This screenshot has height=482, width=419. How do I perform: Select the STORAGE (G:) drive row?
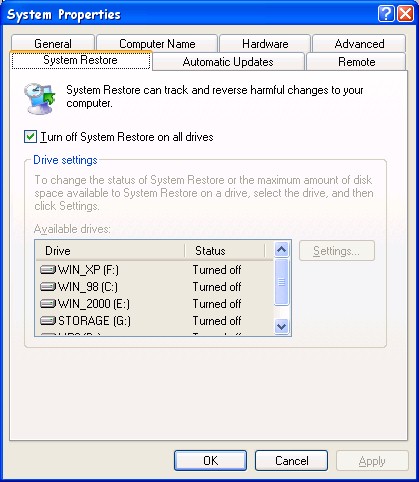tap(154, 320)
